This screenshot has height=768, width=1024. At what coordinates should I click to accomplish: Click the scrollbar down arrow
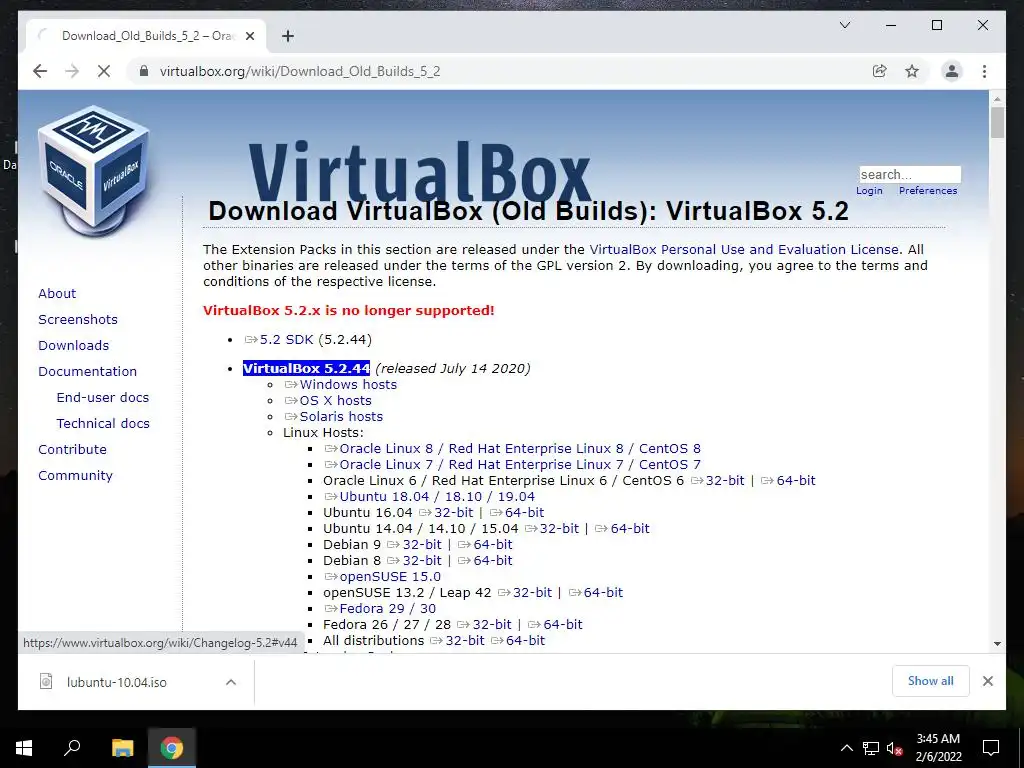click(x=997, y=643)
